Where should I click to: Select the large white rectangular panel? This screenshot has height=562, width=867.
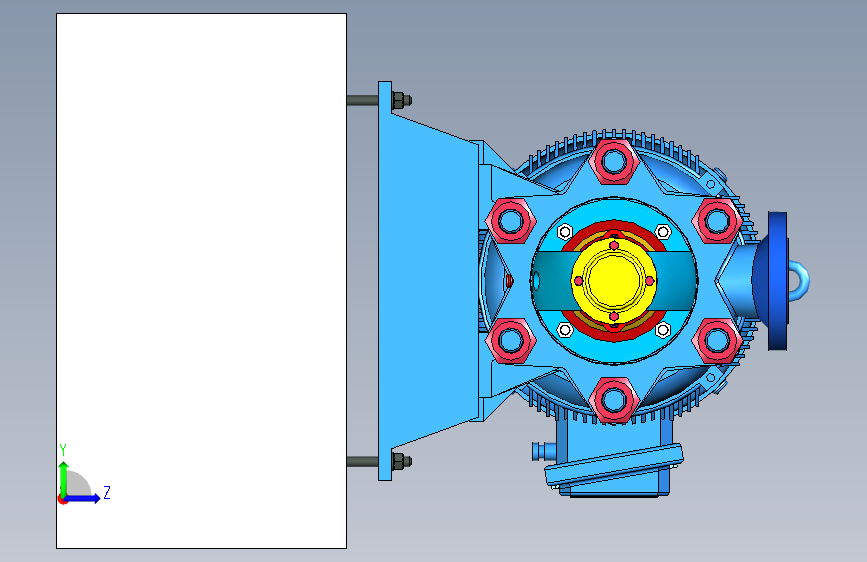click(x=201, y=281)
